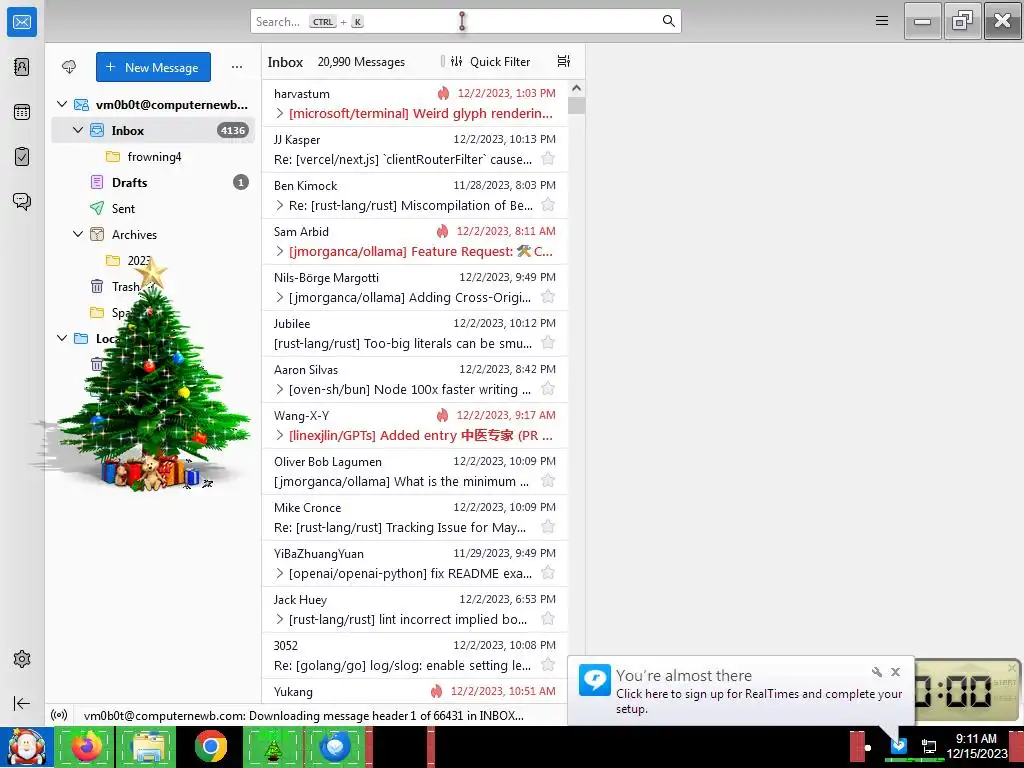Open the Yukang message row
Viewport: 1024px width, 768px height.
415,692
